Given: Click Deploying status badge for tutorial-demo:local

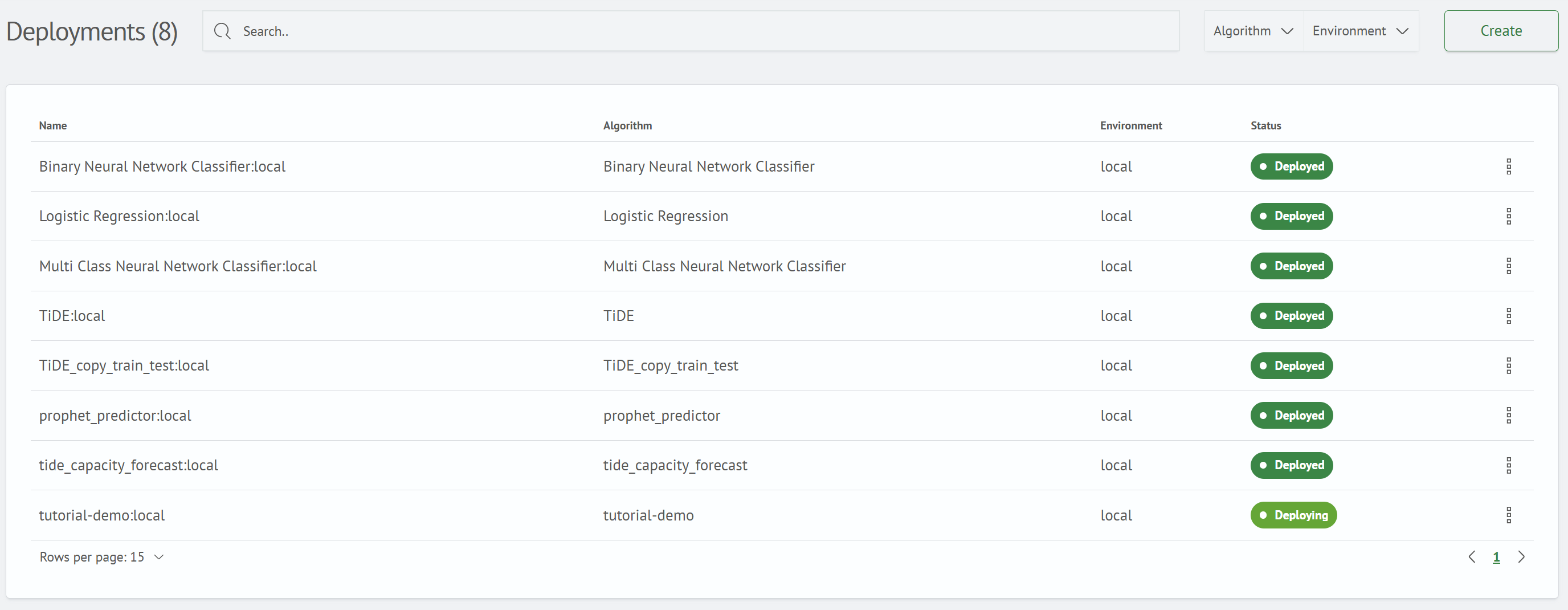Looking at the screenshot, I should point(1293,515).
